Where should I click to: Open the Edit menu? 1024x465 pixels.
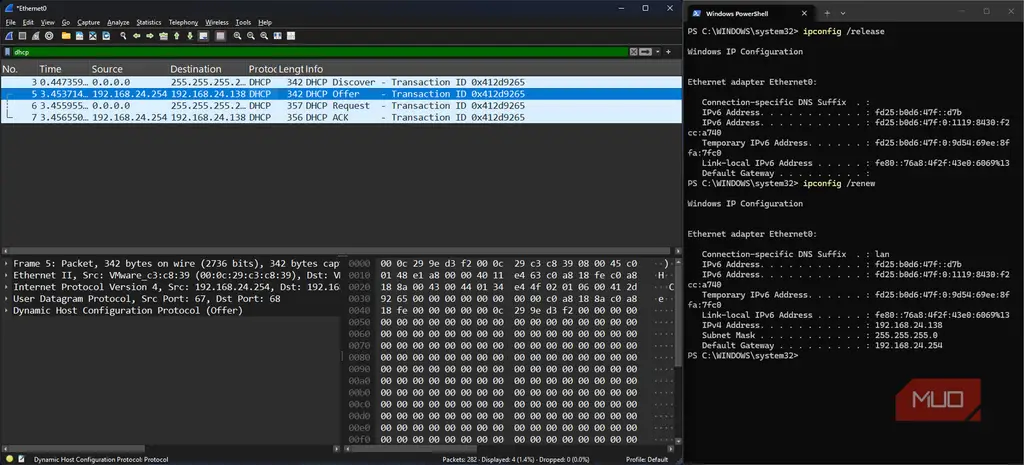(28, 22)
